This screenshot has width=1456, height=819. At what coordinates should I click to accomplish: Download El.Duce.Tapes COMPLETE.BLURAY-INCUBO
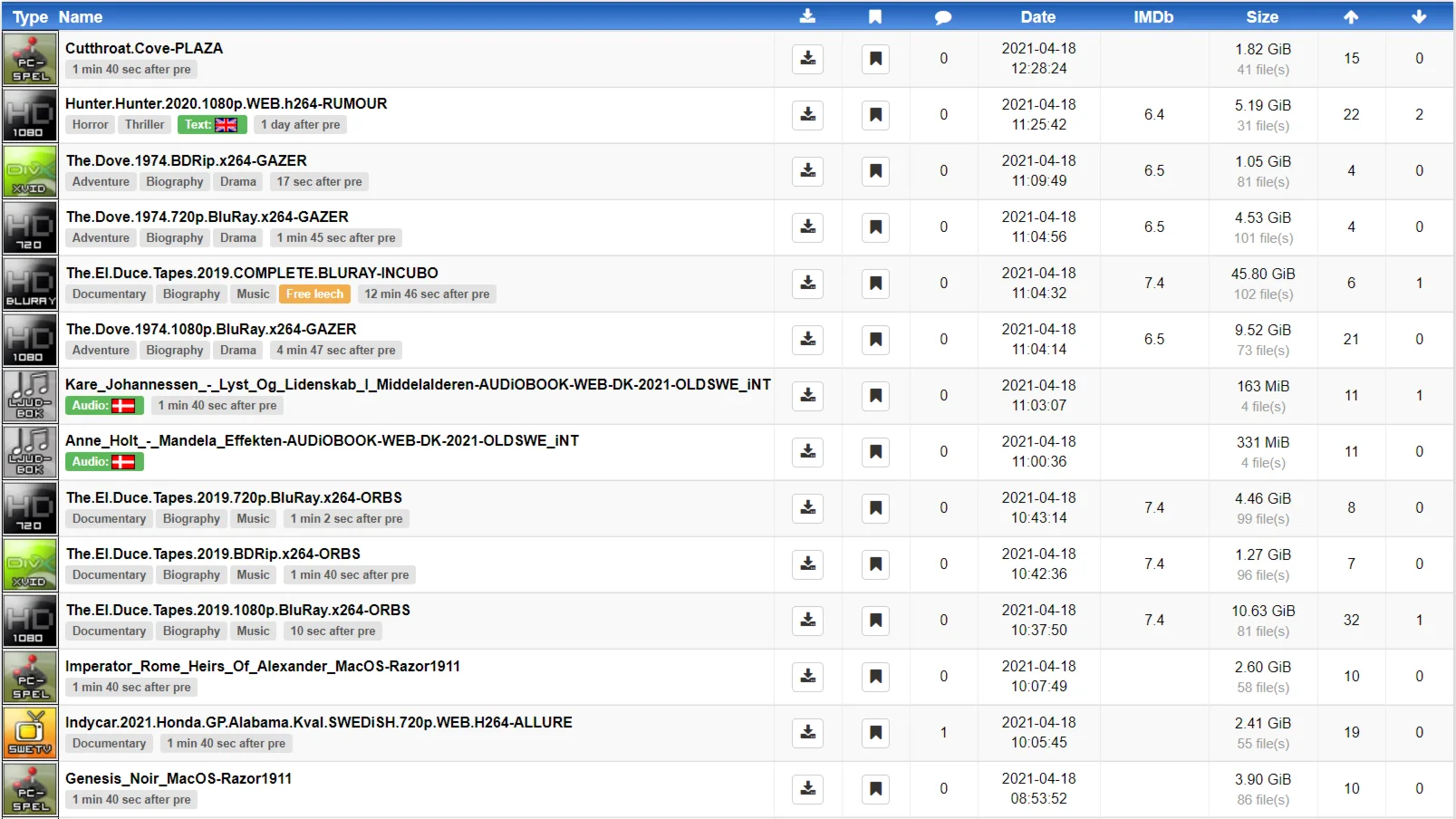coord(807,284)
